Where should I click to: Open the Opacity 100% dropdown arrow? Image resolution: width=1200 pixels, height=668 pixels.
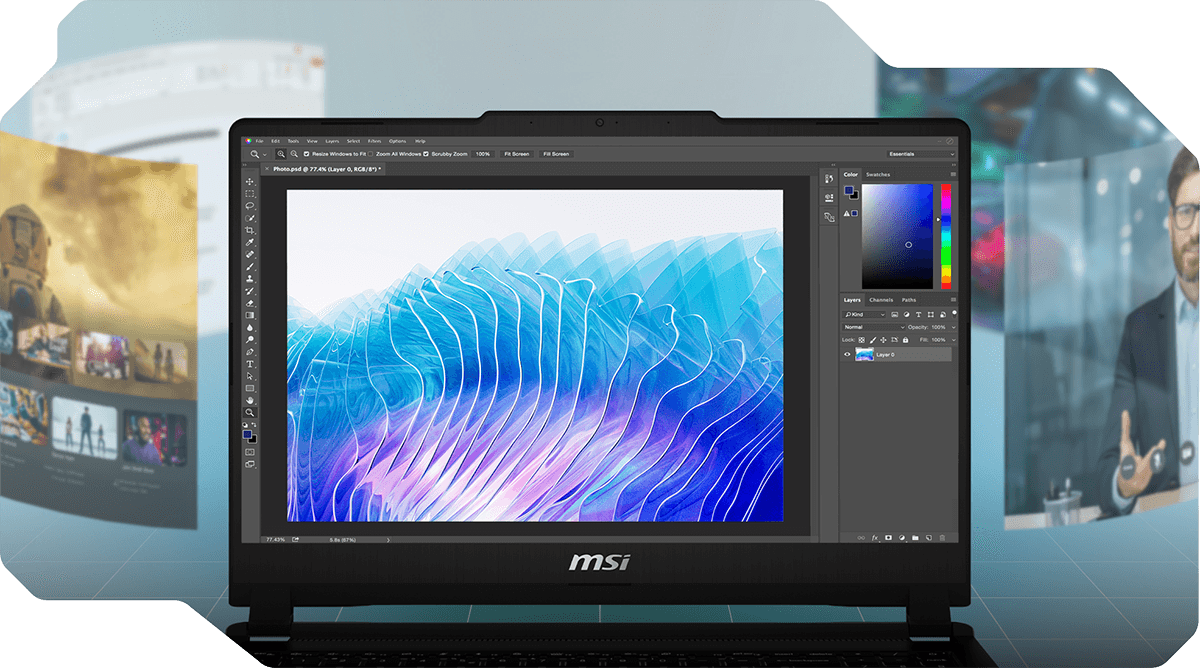point(953,327)
